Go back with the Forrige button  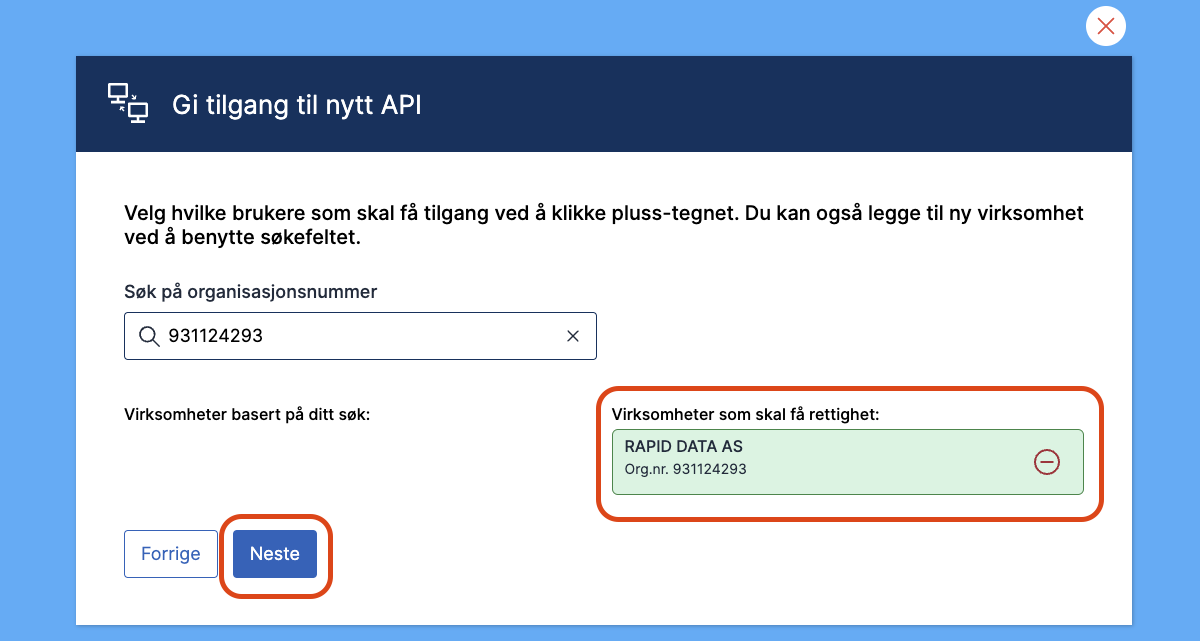(171, 554)
